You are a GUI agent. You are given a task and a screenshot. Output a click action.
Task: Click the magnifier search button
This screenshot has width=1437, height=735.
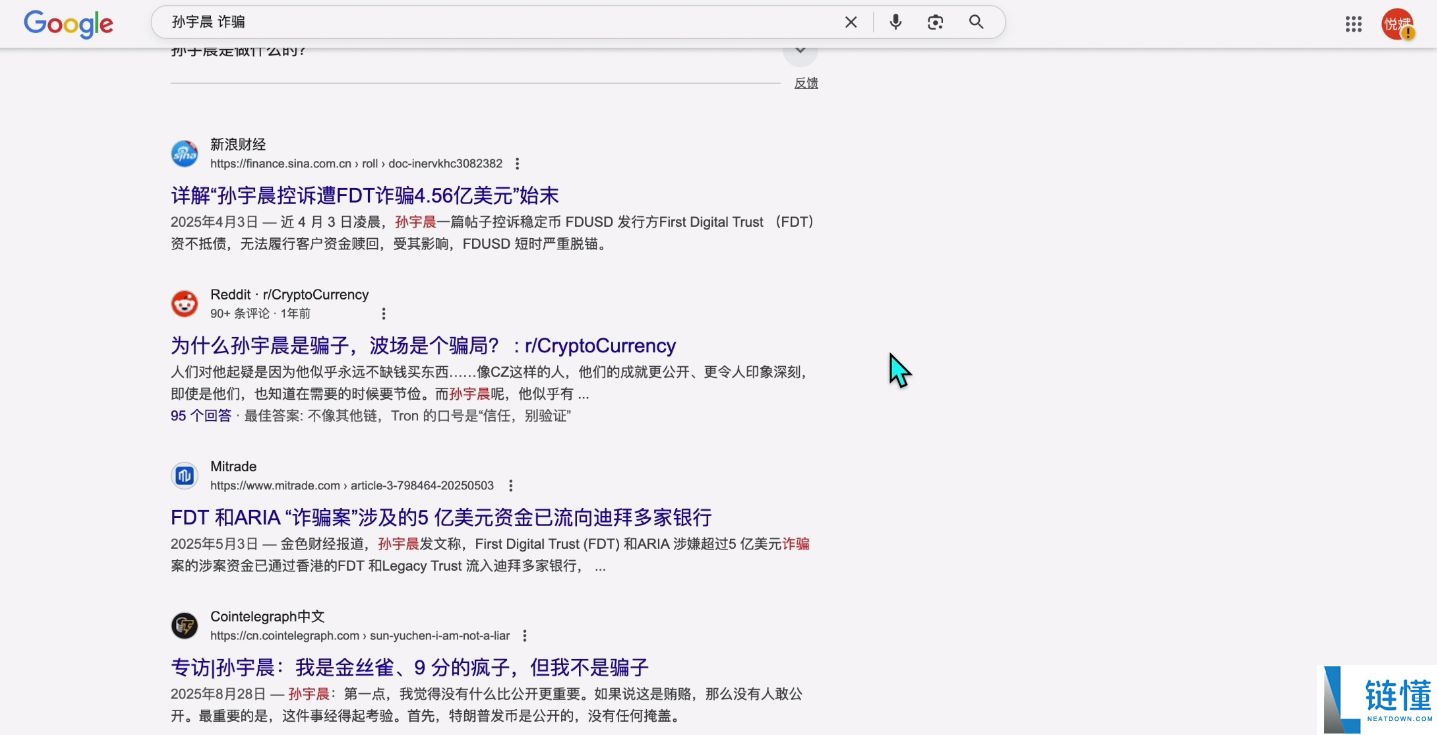click(977, 22)
